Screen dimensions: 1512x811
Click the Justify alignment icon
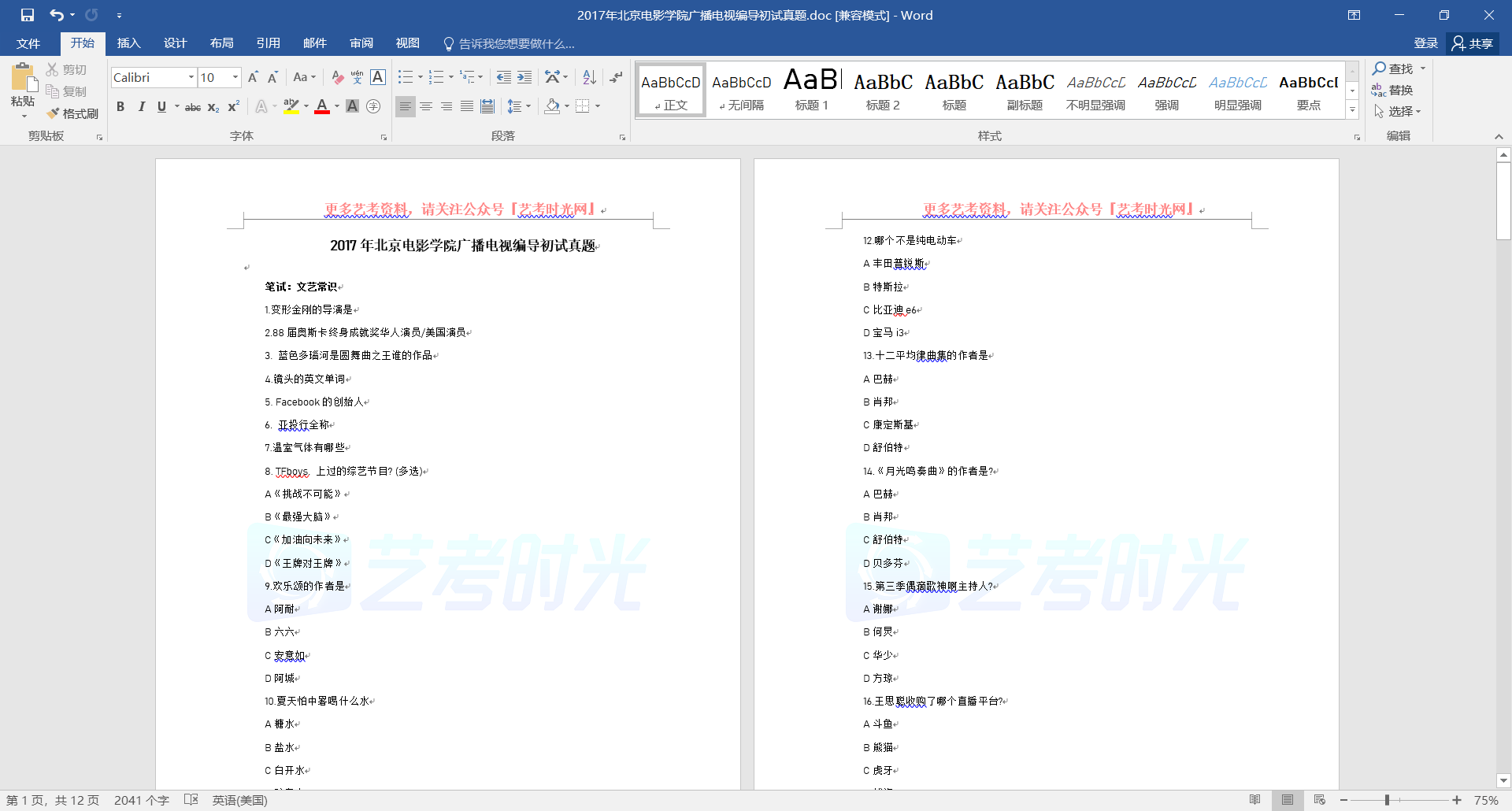click(467, 106)
